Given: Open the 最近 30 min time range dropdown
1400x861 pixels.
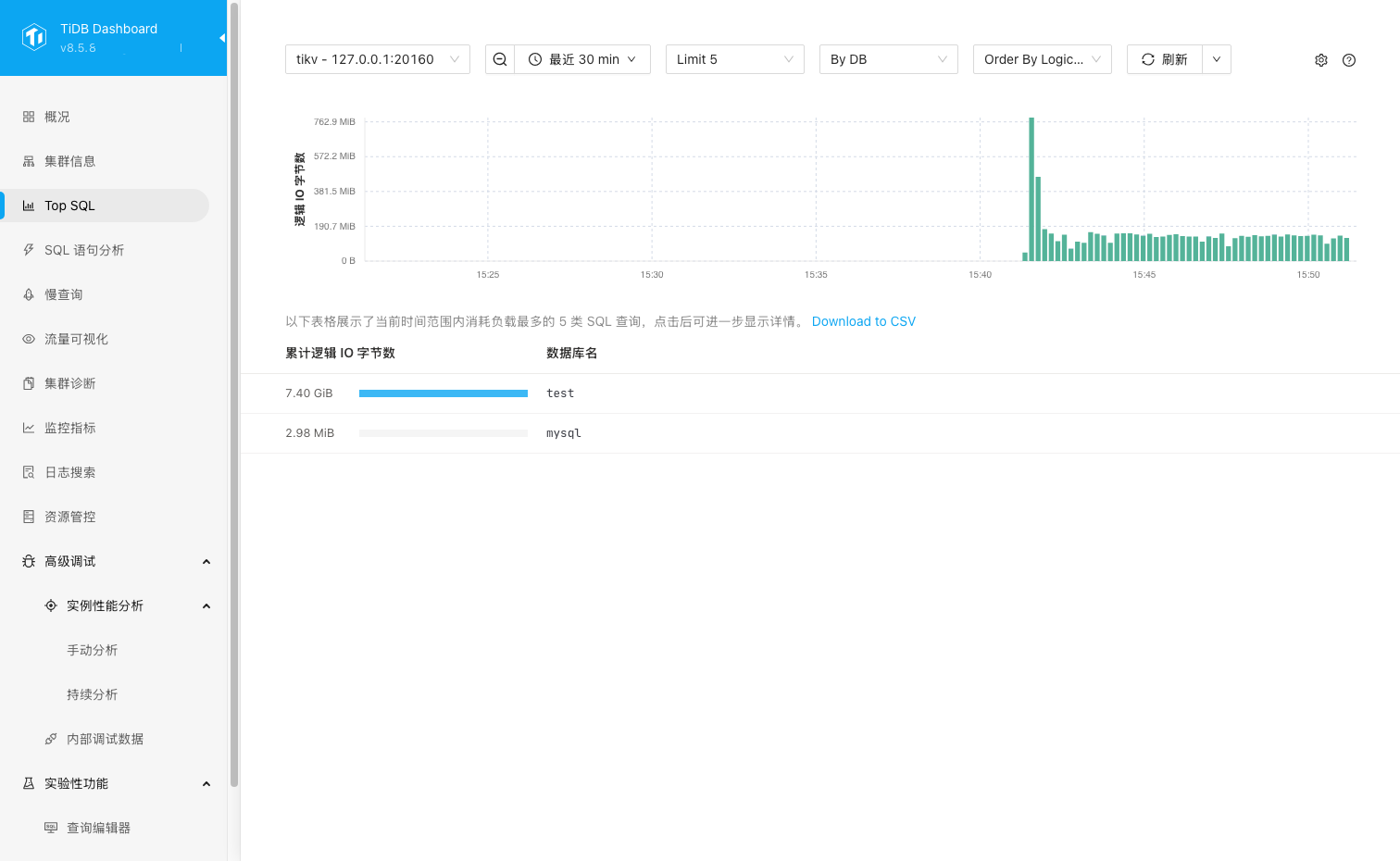Looking at the screenshot, I should point(582,58).
